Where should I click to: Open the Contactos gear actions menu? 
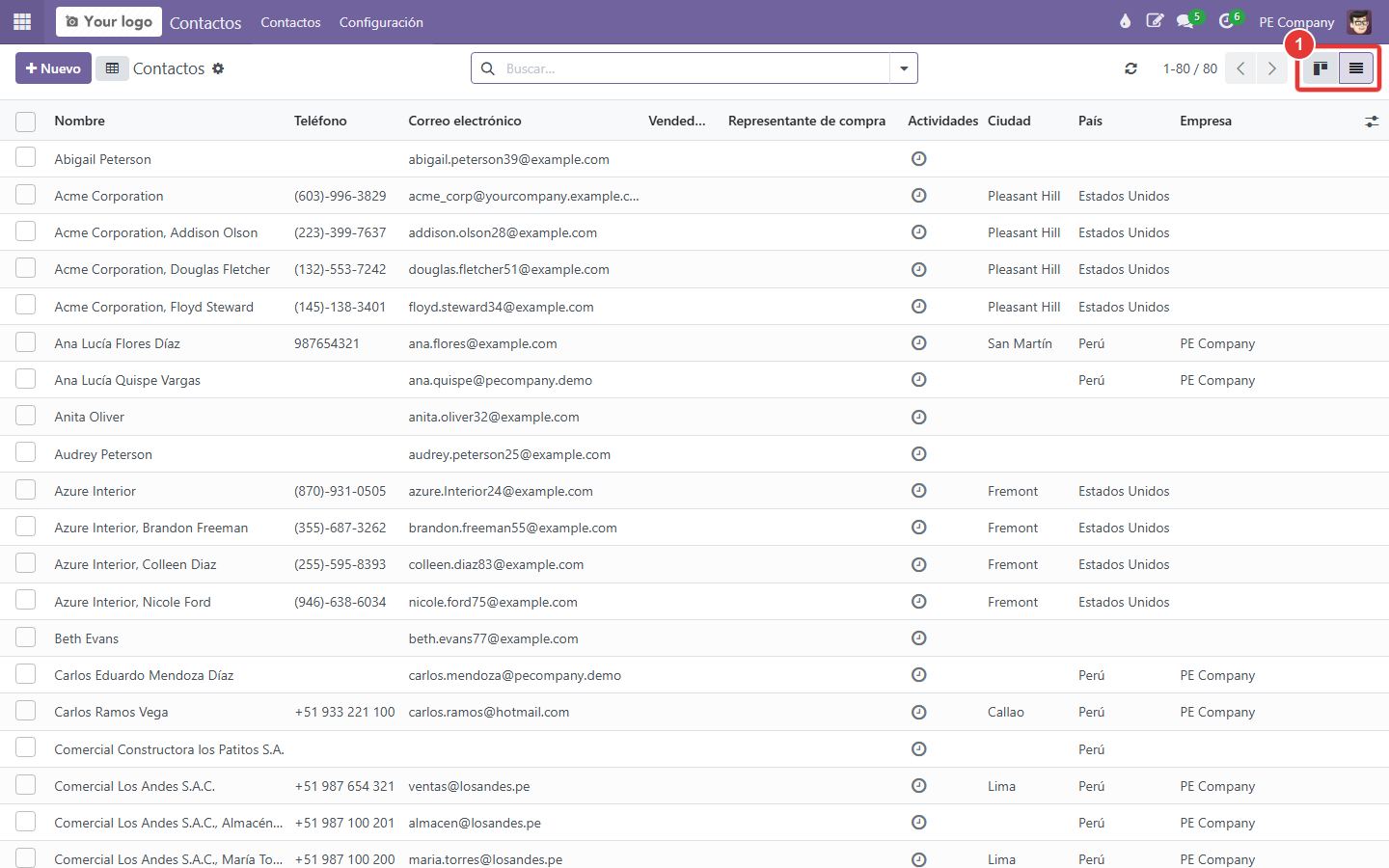click(x=218, y=68)
